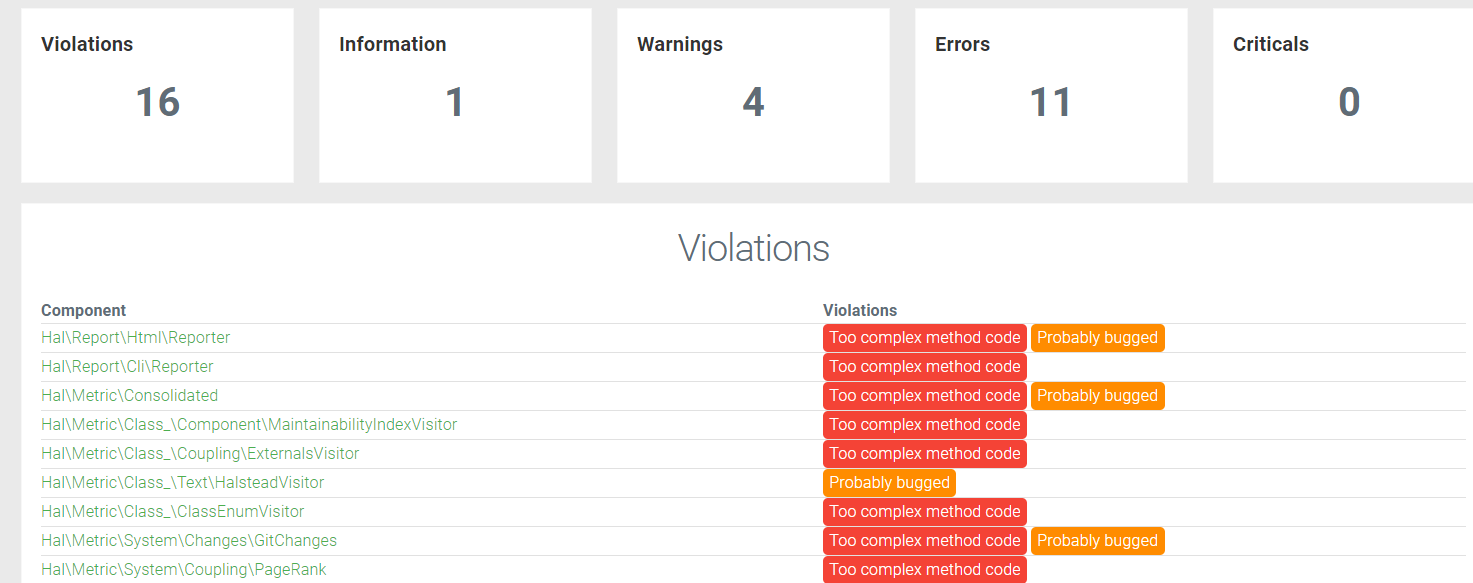Open the HalsteadVisitor component link
This screenshot has height=583, width=1473.
182,483
